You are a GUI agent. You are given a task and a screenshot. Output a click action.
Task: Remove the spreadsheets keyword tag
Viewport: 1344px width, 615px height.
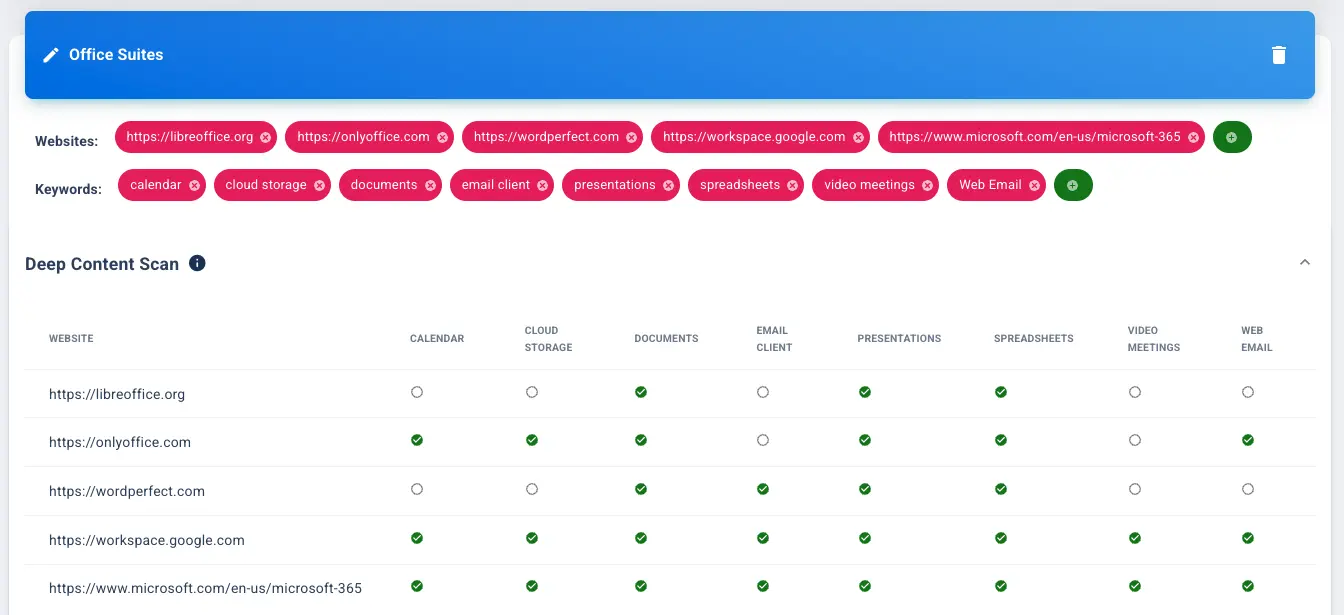(x=792, y=185)
